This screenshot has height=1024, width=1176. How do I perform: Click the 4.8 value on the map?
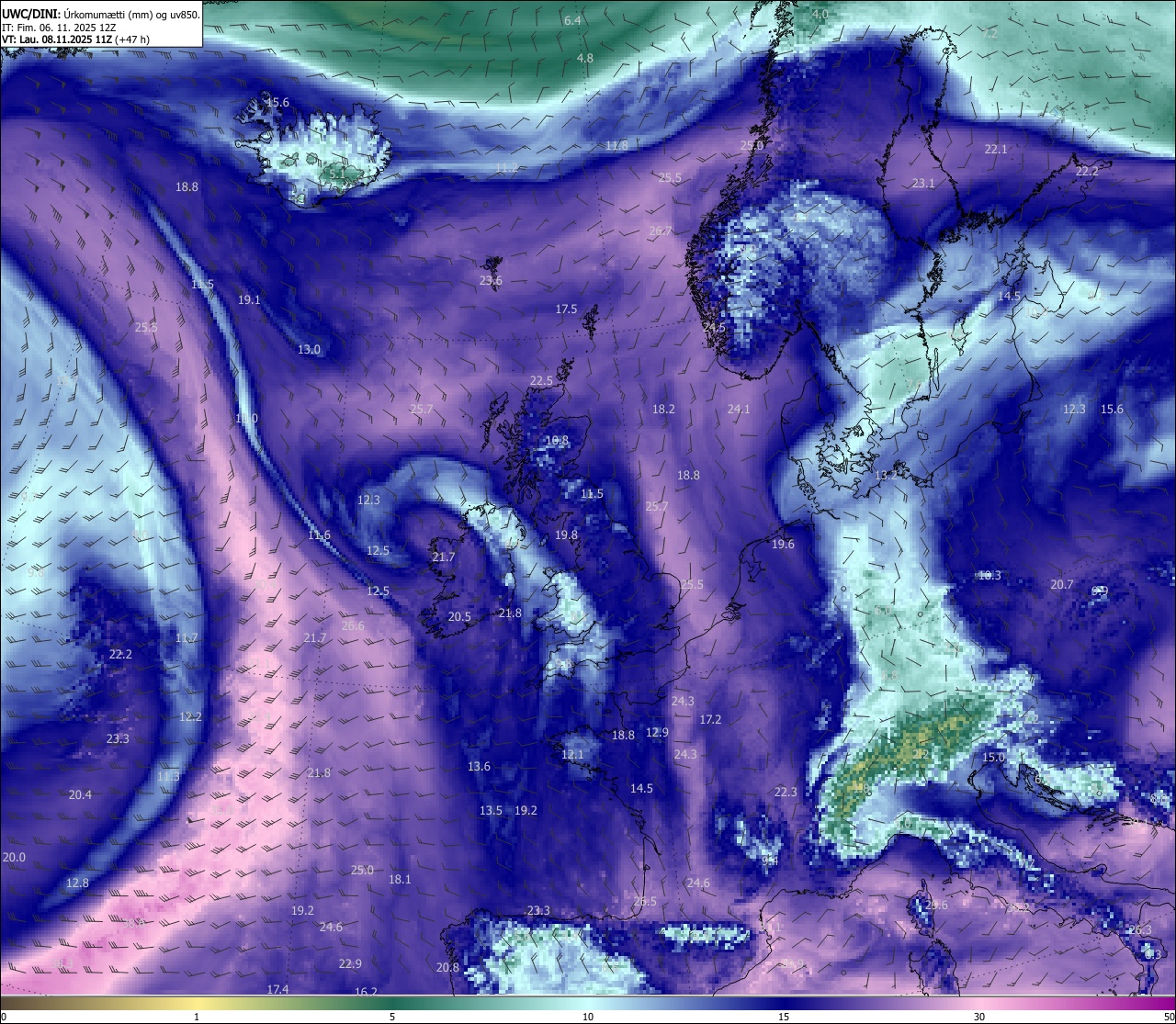coord(584,58)
